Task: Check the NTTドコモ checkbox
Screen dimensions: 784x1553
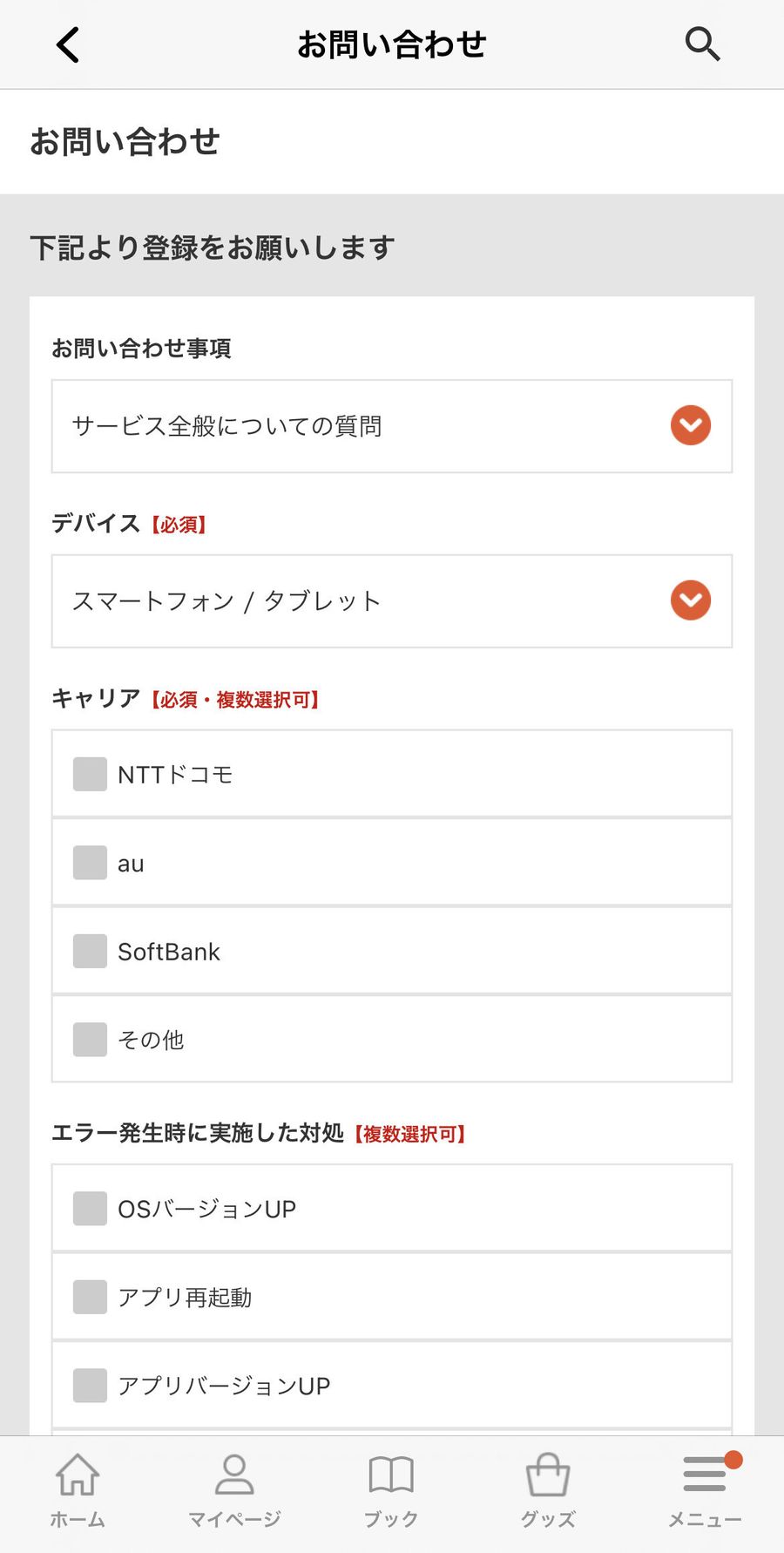Action: (x=90, y=774)
